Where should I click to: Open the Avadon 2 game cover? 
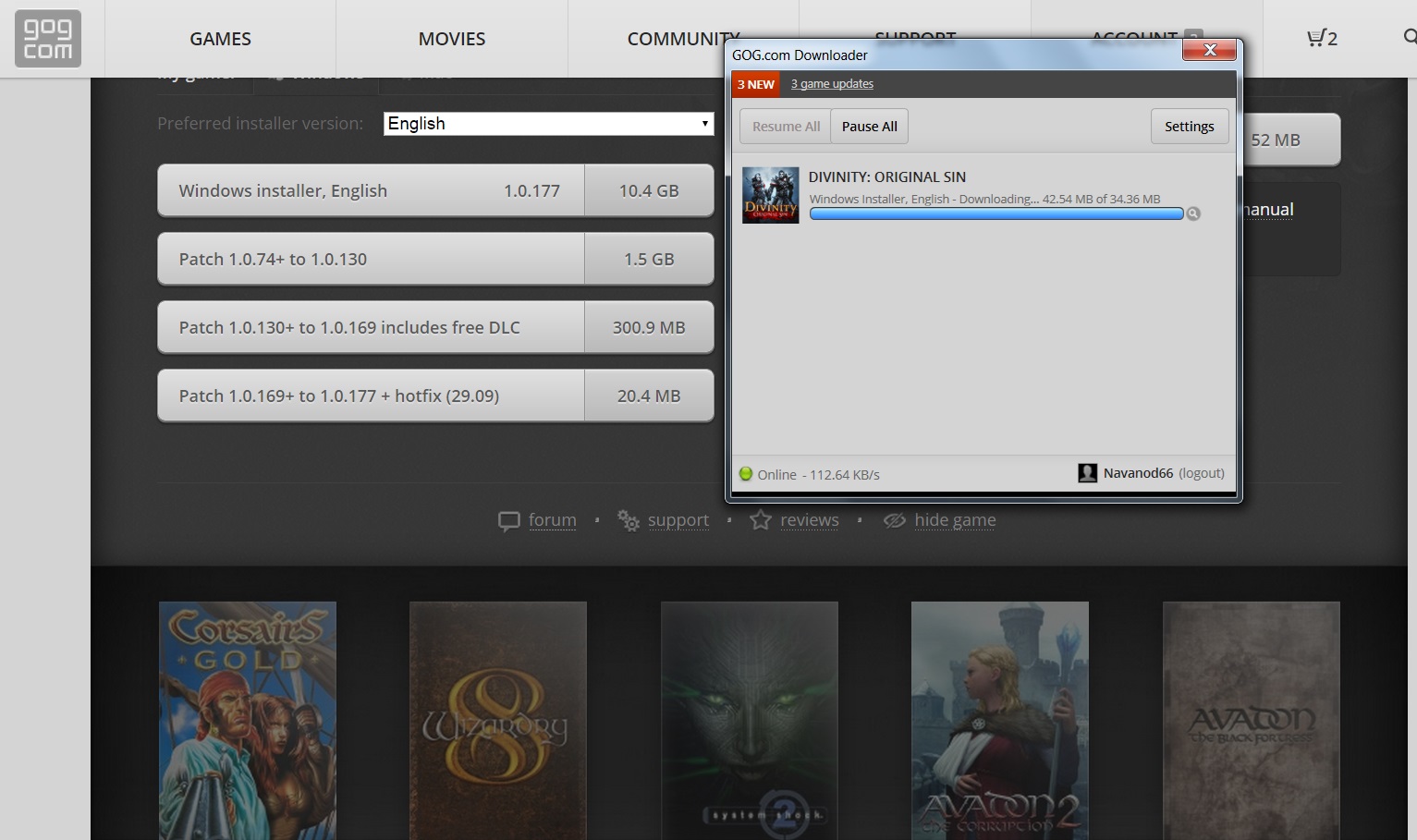pyautogui.click(x=1000, y=721)
